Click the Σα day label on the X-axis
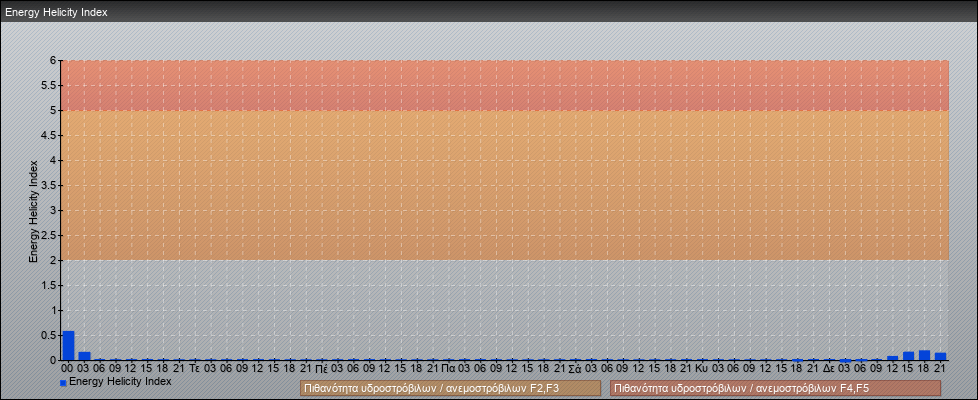This screenshot has height=400, width=978. pos(575,368)
